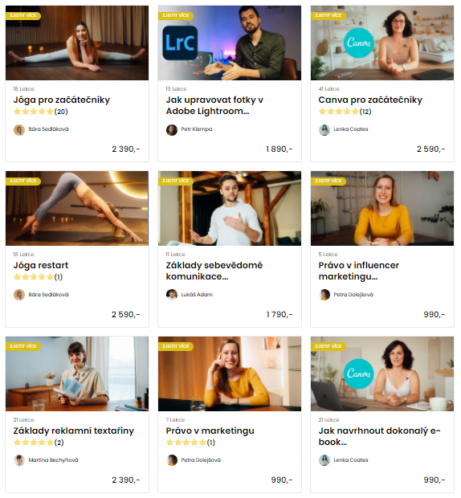This screenshot has height=498, width=461.
Task: Click the Adobe Lightroom LrC logo
Action: tap(180, 43)
